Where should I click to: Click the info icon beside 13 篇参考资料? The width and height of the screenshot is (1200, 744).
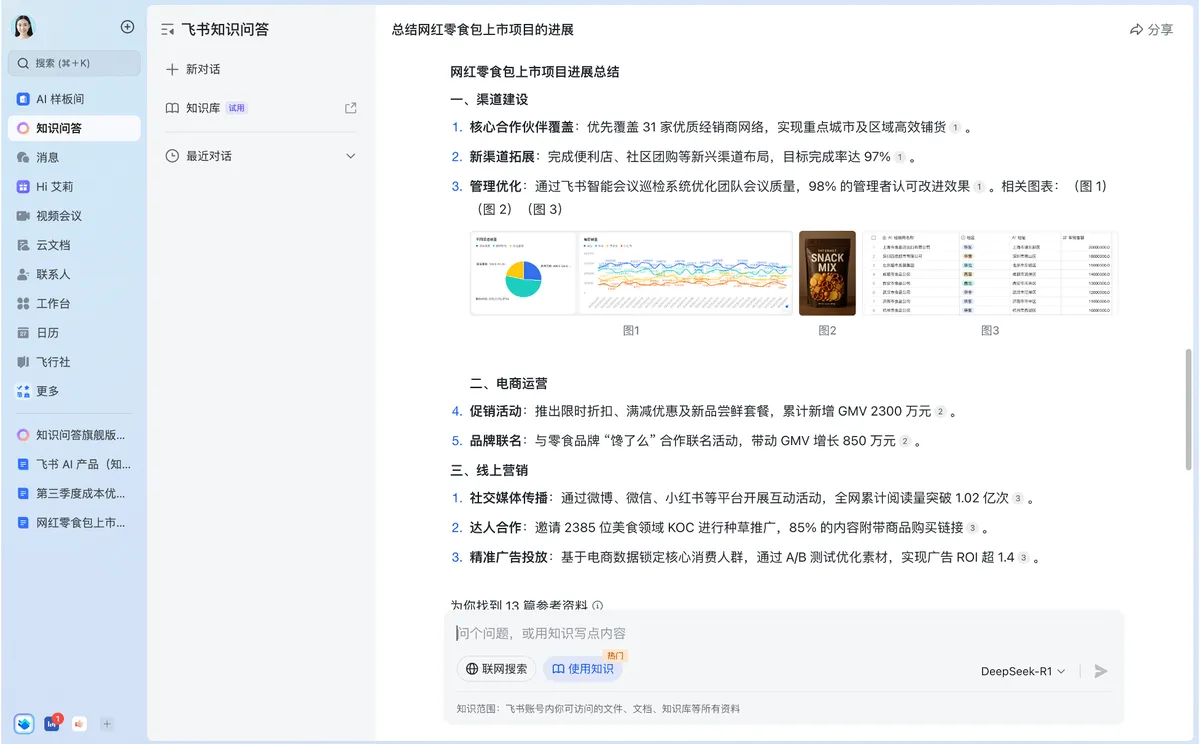coord(596,606)
